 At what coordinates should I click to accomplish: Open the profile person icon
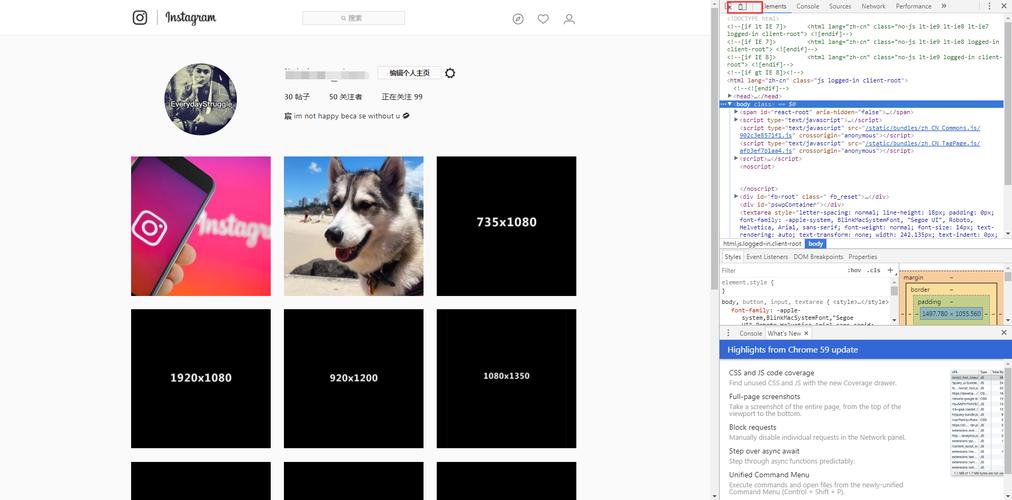coord(569,19)
